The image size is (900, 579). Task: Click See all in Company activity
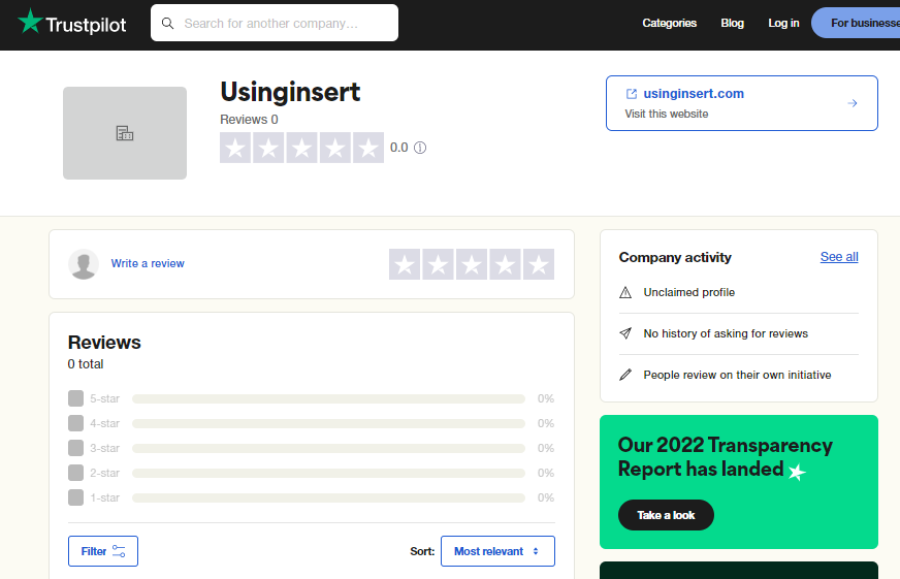[x=839, y=257]
